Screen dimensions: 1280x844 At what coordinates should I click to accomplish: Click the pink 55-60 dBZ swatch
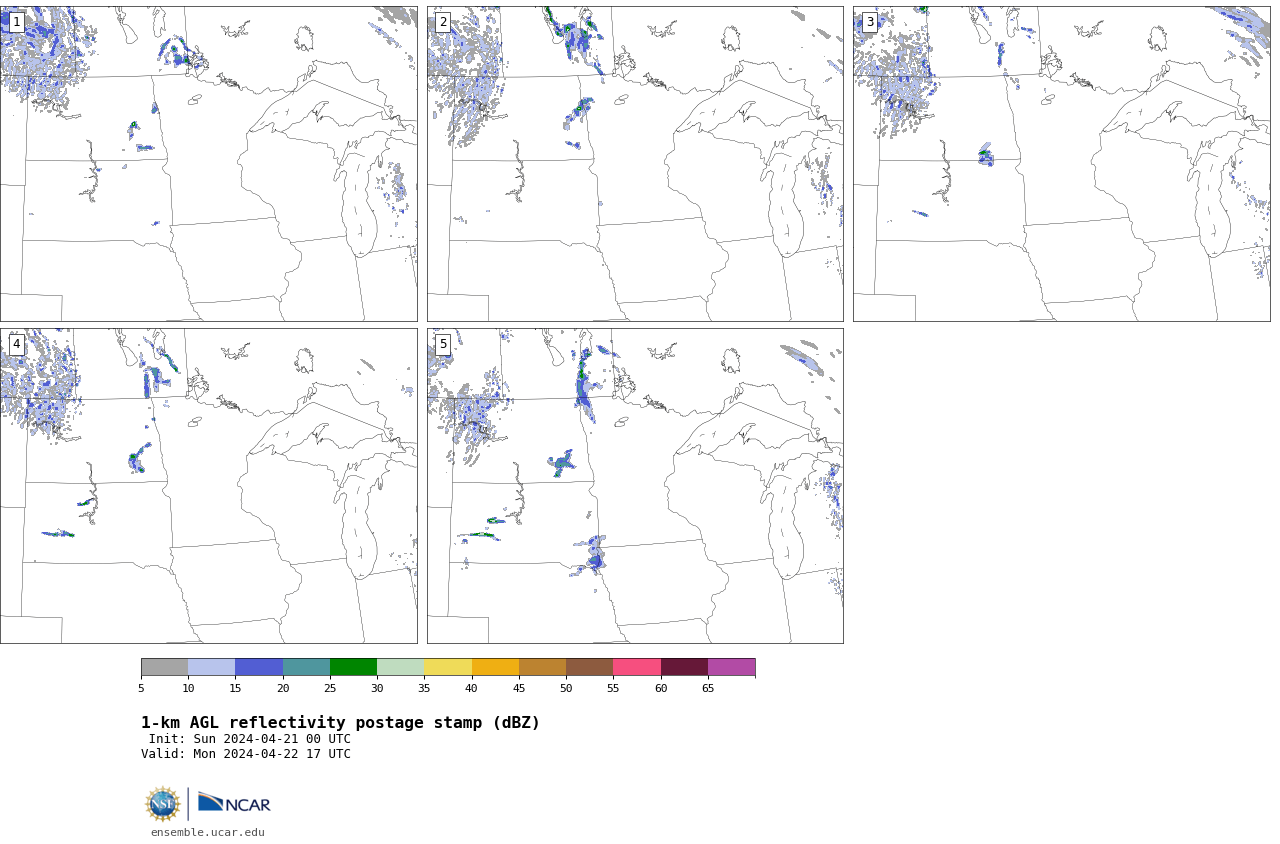pyautogui.click(x=637, y=667)
